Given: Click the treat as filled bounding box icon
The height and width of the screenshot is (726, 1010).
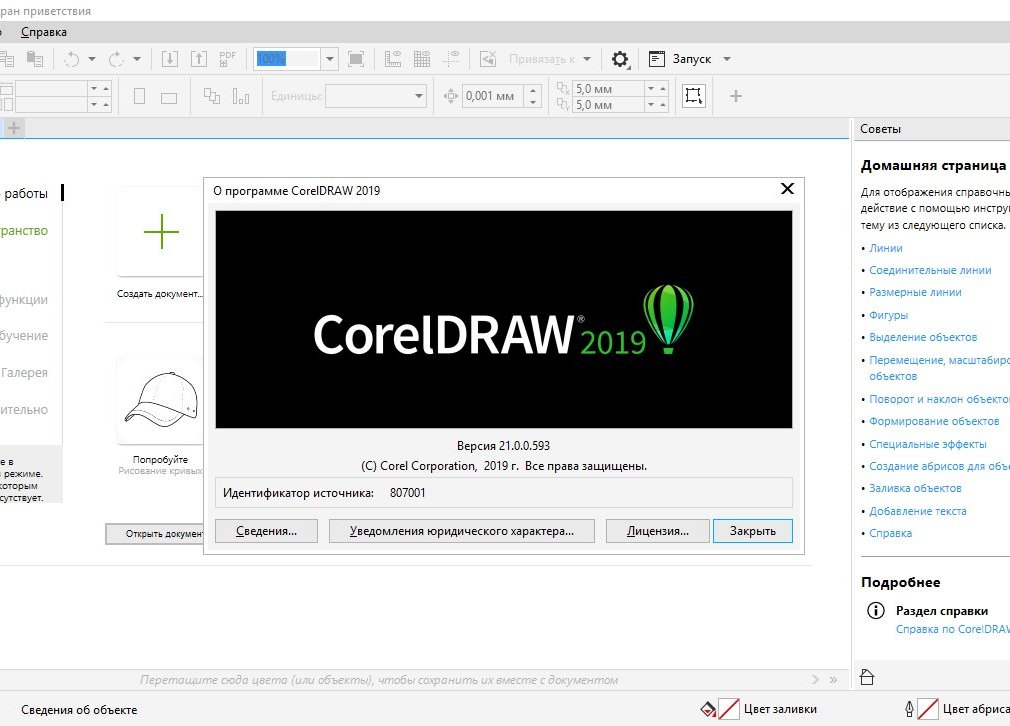Looking at the screenshot, I should point(694,96).
